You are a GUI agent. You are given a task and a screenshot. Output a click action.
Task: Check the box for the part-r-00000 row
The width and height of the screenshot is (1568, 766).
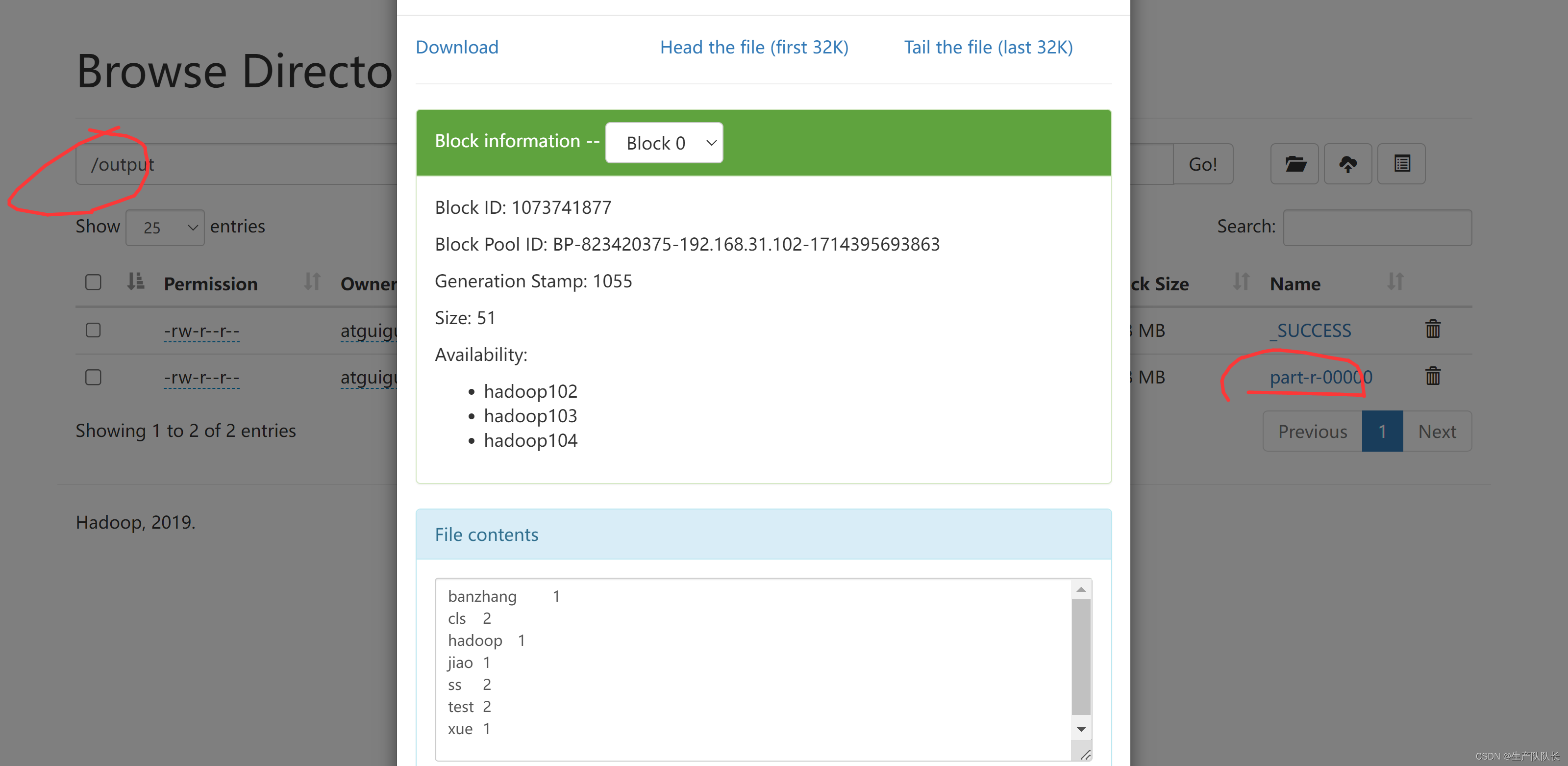pos(93,378)
